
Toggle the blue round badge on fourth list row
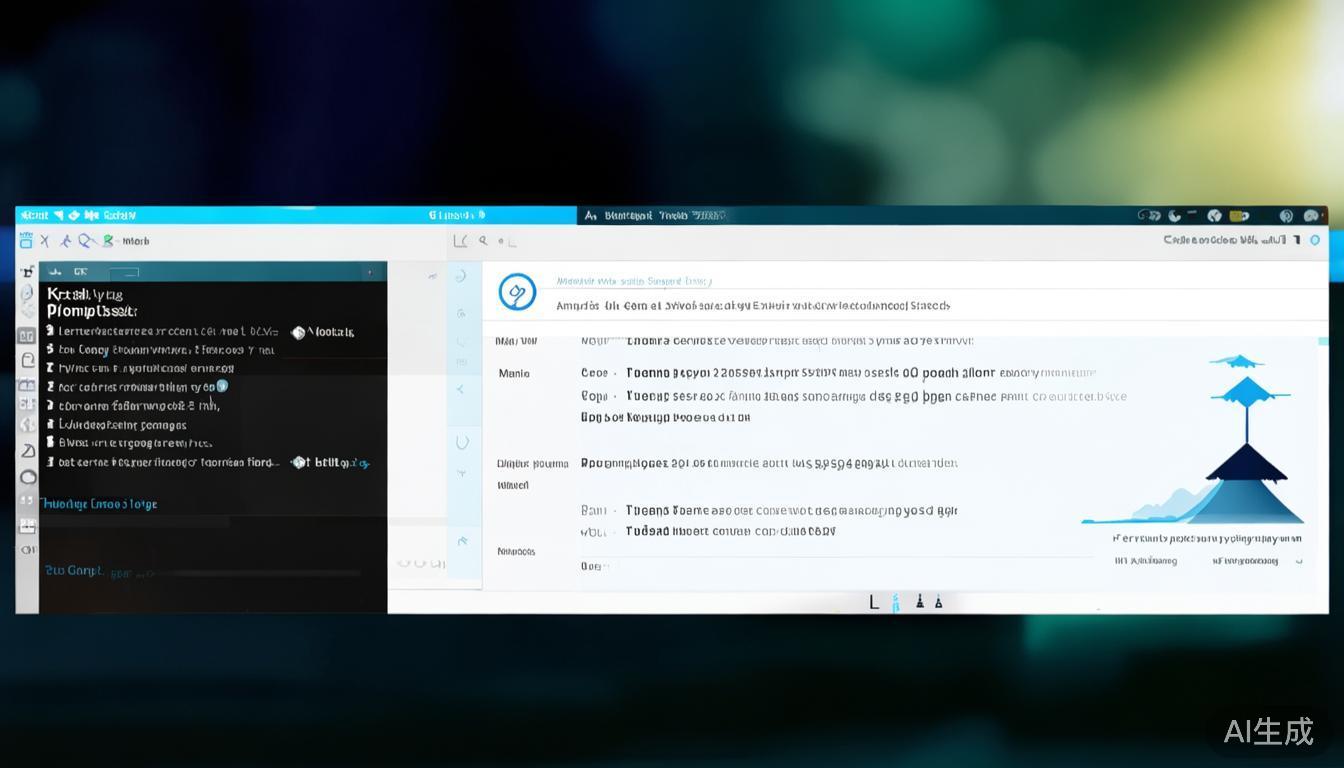pyautogui.click(x=222, y=386)
